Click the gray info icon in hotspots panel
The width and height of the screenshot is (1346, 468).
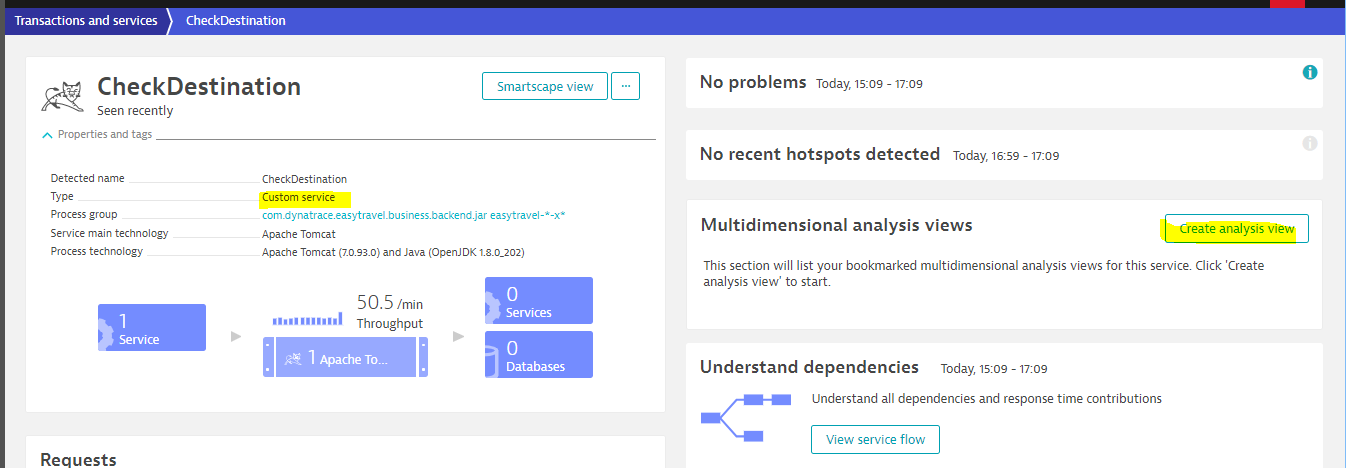pos(1310,144)
